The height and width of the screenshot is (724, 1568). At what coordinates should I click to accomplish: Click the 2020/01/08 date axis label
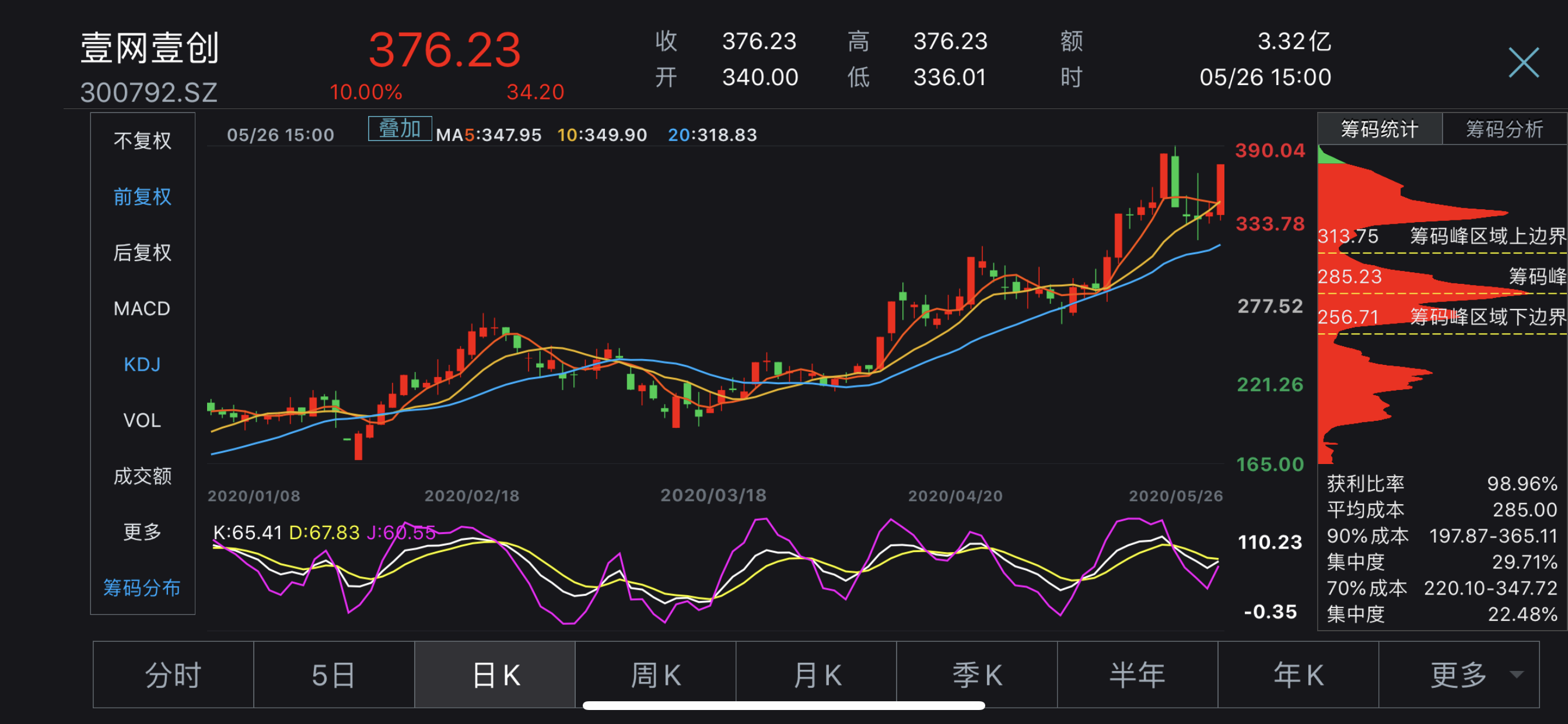(254, 497)
